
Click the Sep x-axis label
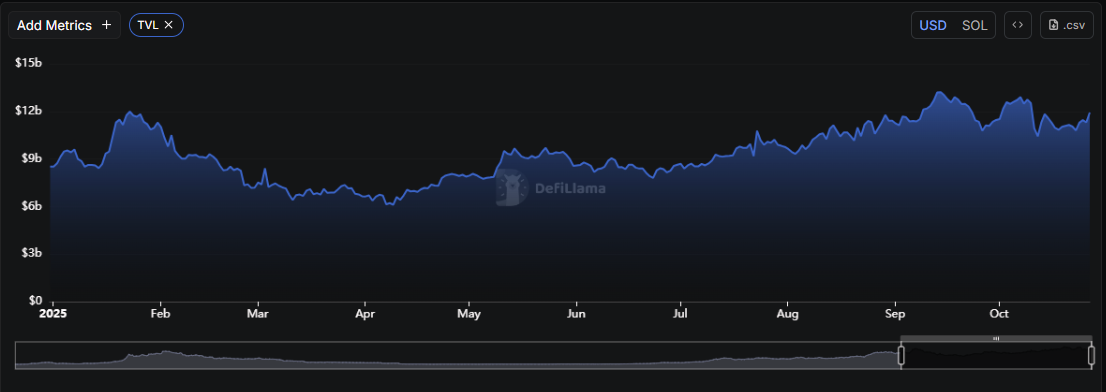point(894,314)
